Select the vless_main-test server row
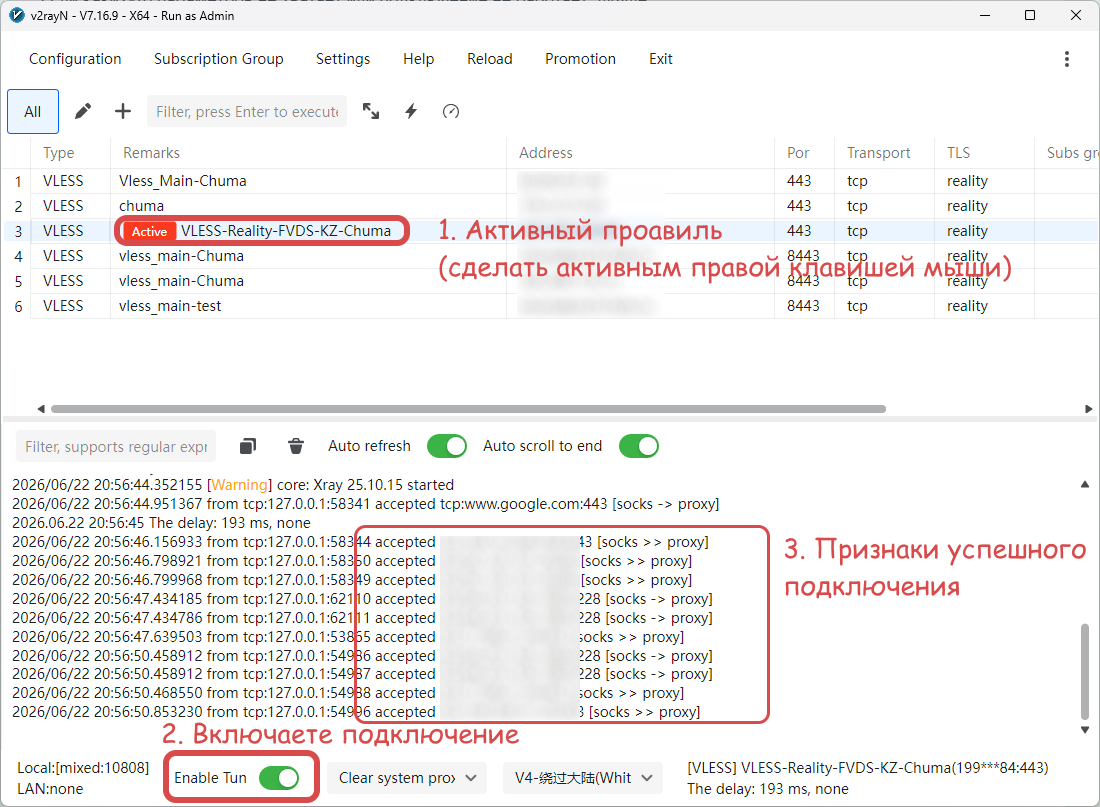 tap(550, 306)
